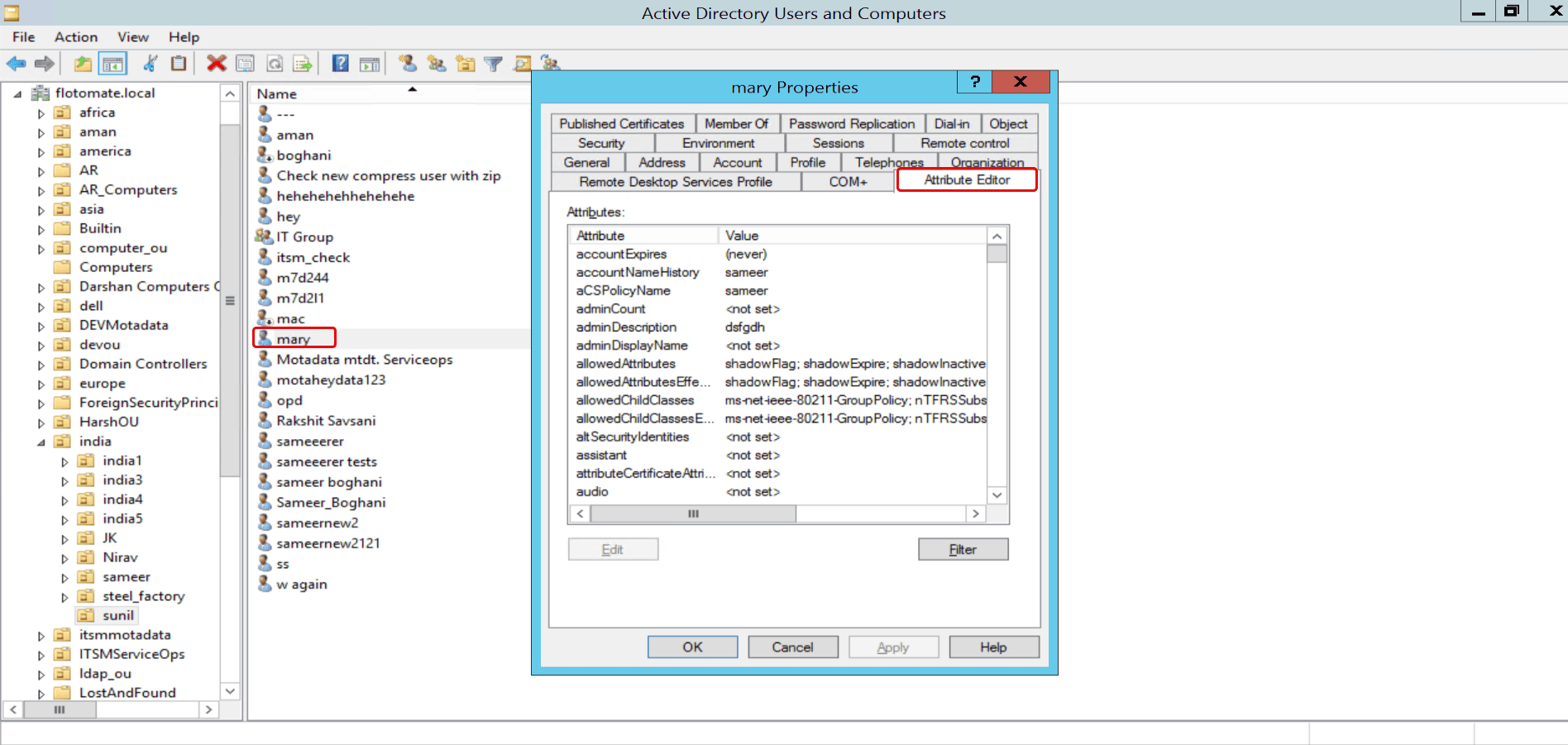
Task: Switch to the Member Of tab
Action: click(x=736, y=124)
